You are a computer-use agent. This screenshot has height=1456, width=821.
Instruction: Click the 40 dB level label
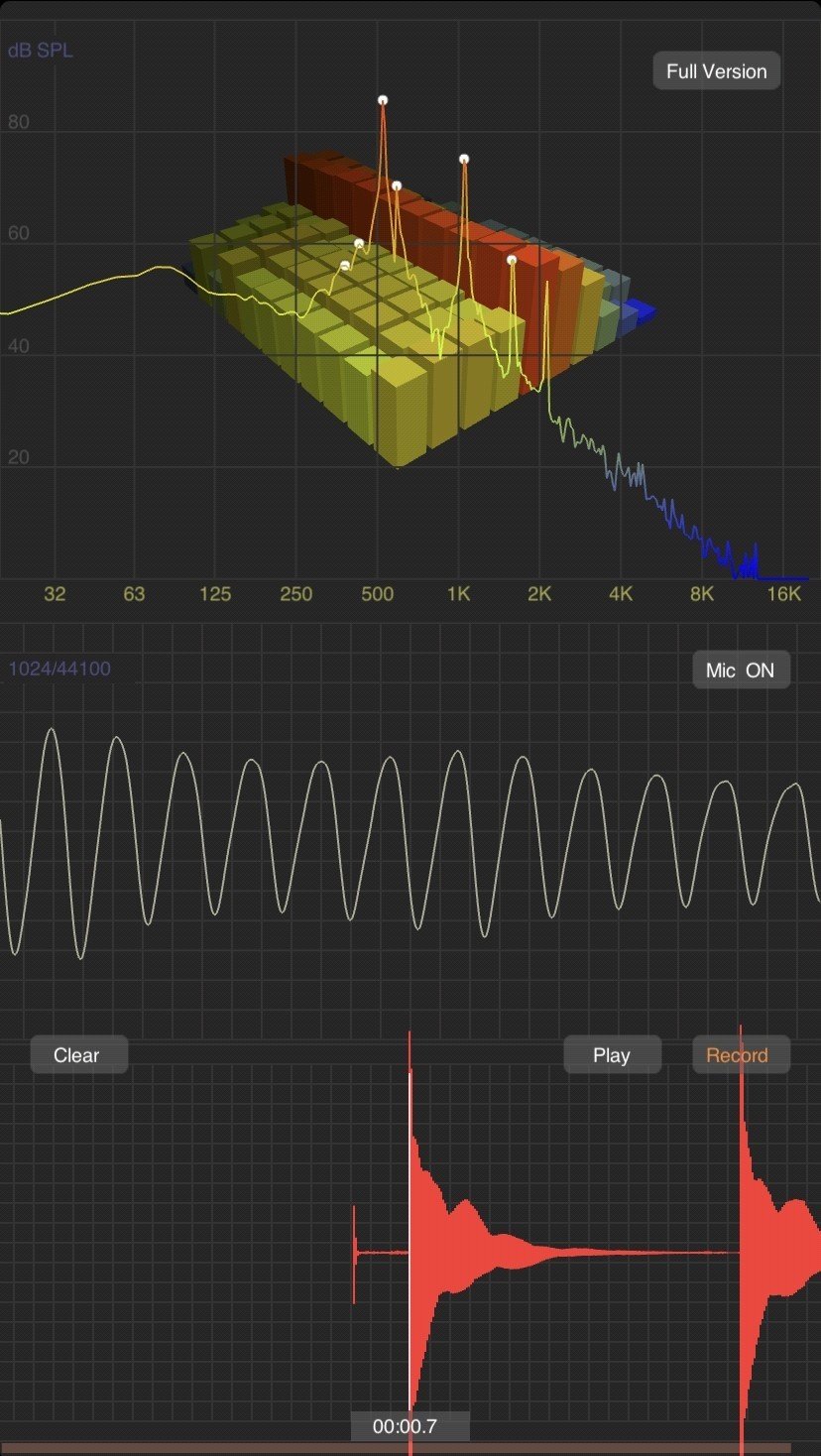(x=19, y=347)
